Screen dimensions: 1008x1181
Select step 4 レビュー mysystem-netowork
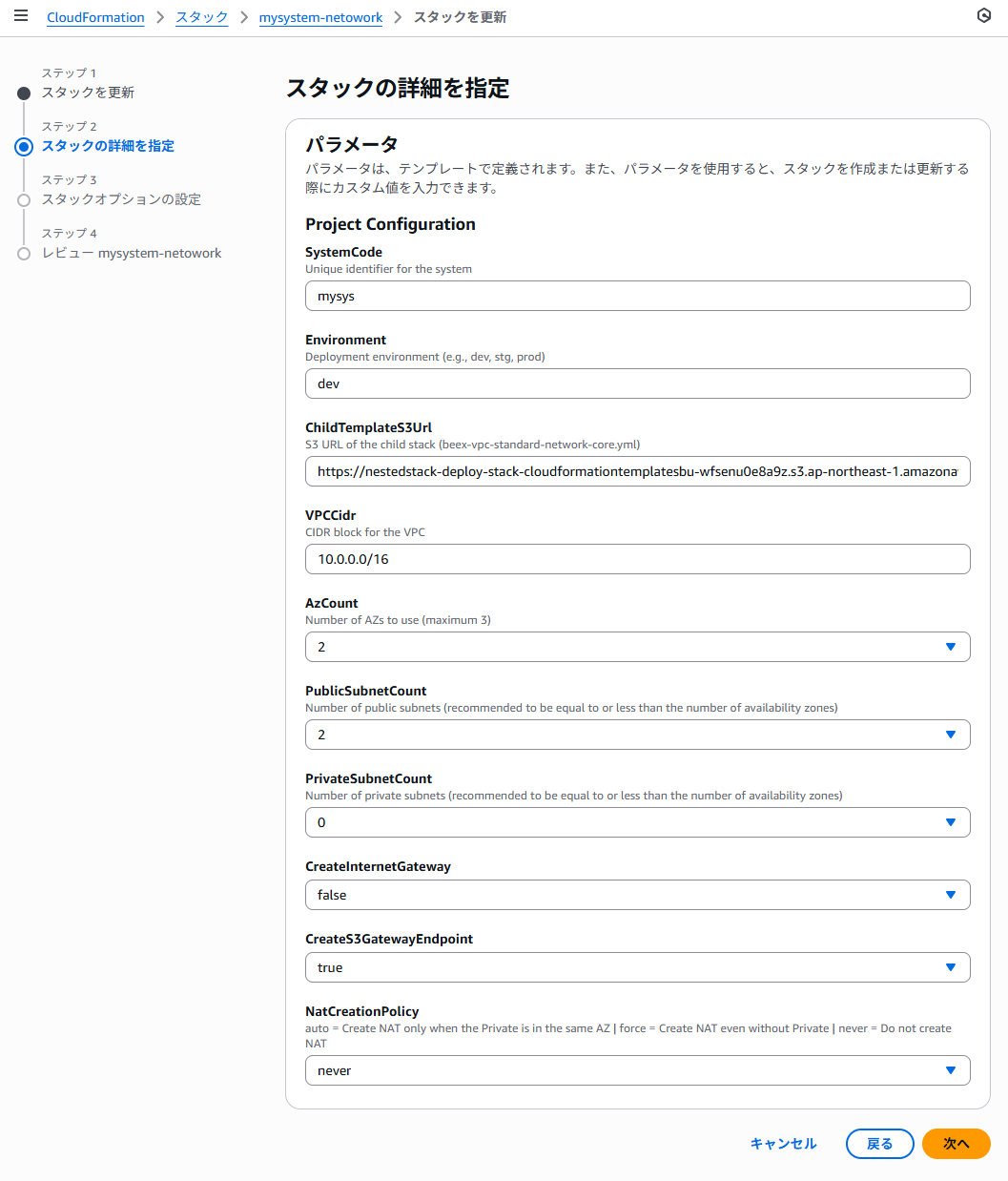[132, 253]
